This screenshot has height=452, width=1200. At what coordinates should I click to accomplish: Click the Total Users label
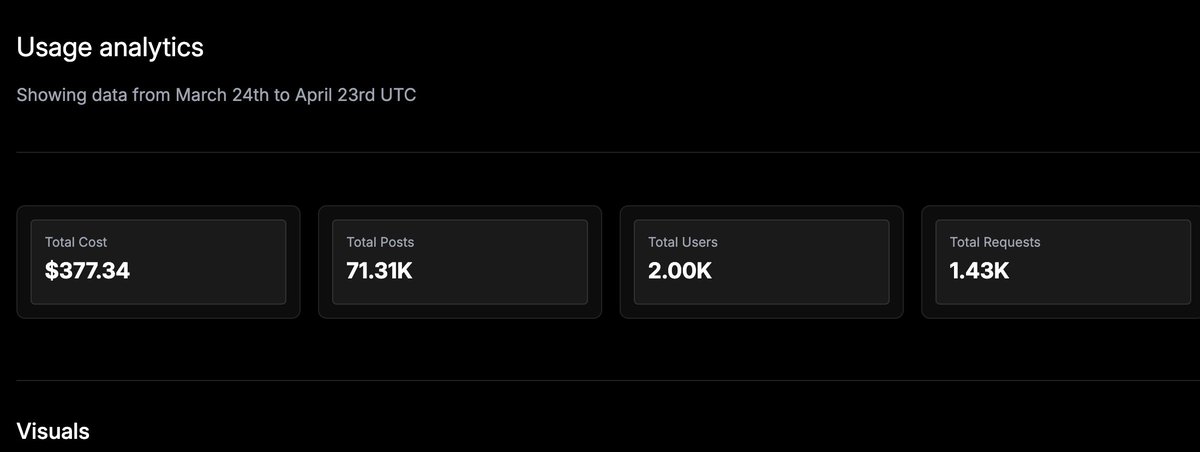(x=683, y=242)
